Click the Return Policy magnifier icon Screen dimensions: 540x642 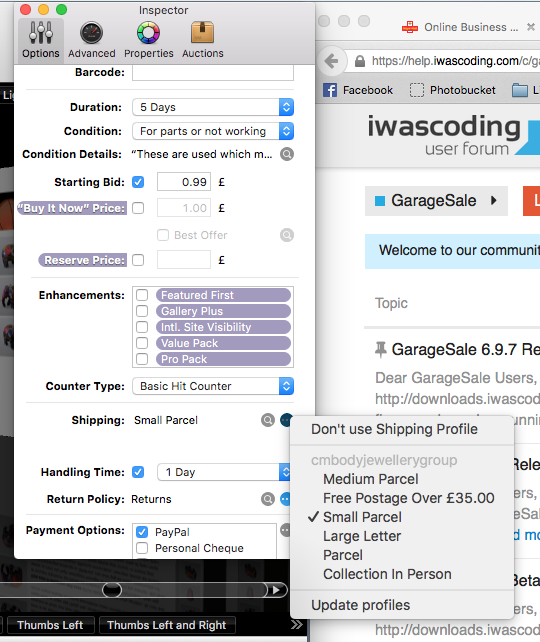coord(268,499)
